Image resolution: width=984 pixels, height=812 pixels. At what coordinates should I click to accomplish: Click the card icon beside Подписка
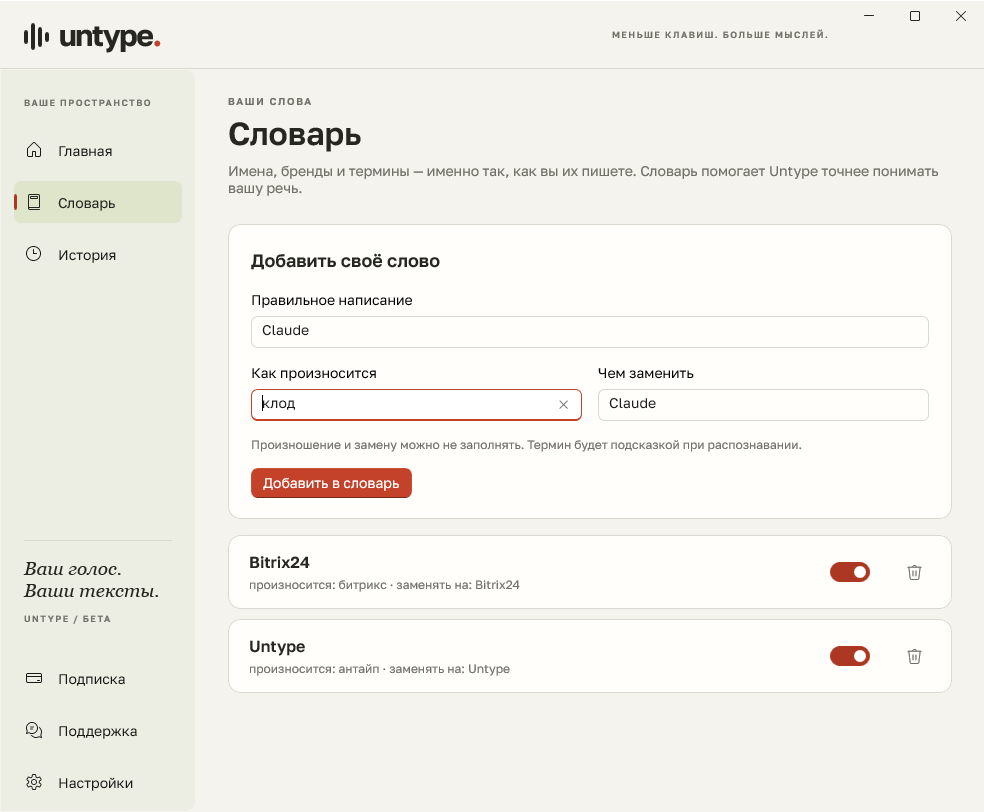coord(34,678)
